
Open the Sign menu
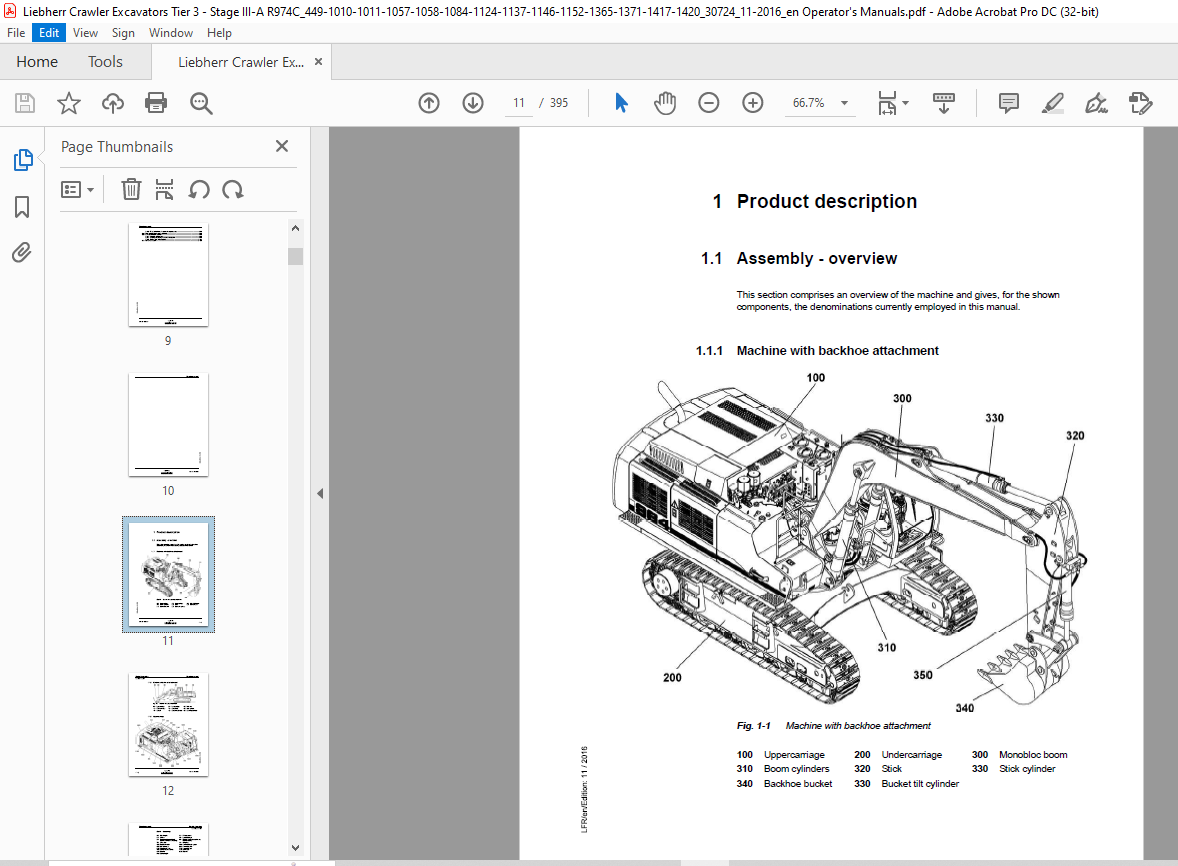pyautogui.click(x=123, y=33)
